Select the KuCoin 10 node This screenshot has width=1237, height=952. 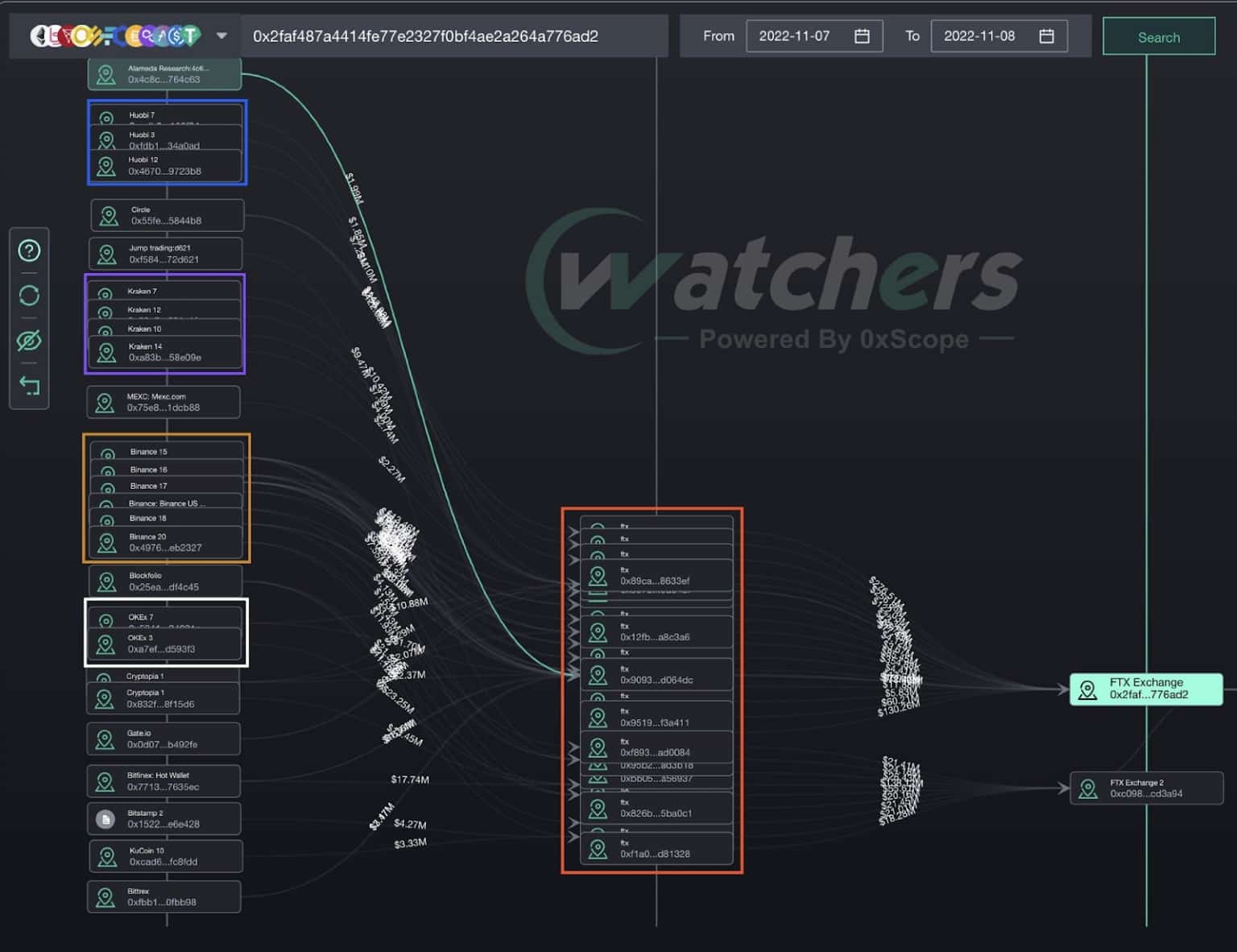tap(166, 856)
